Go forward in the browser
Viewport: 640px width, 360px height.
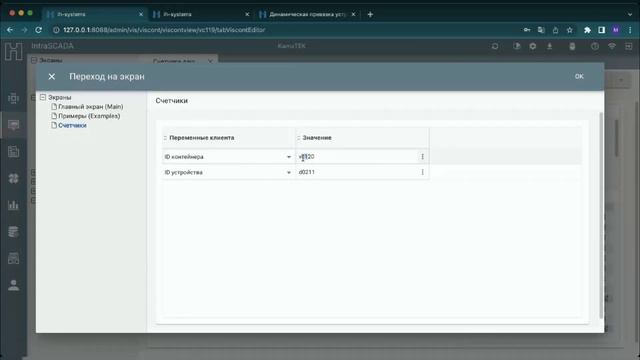click(x=24, y=30)
